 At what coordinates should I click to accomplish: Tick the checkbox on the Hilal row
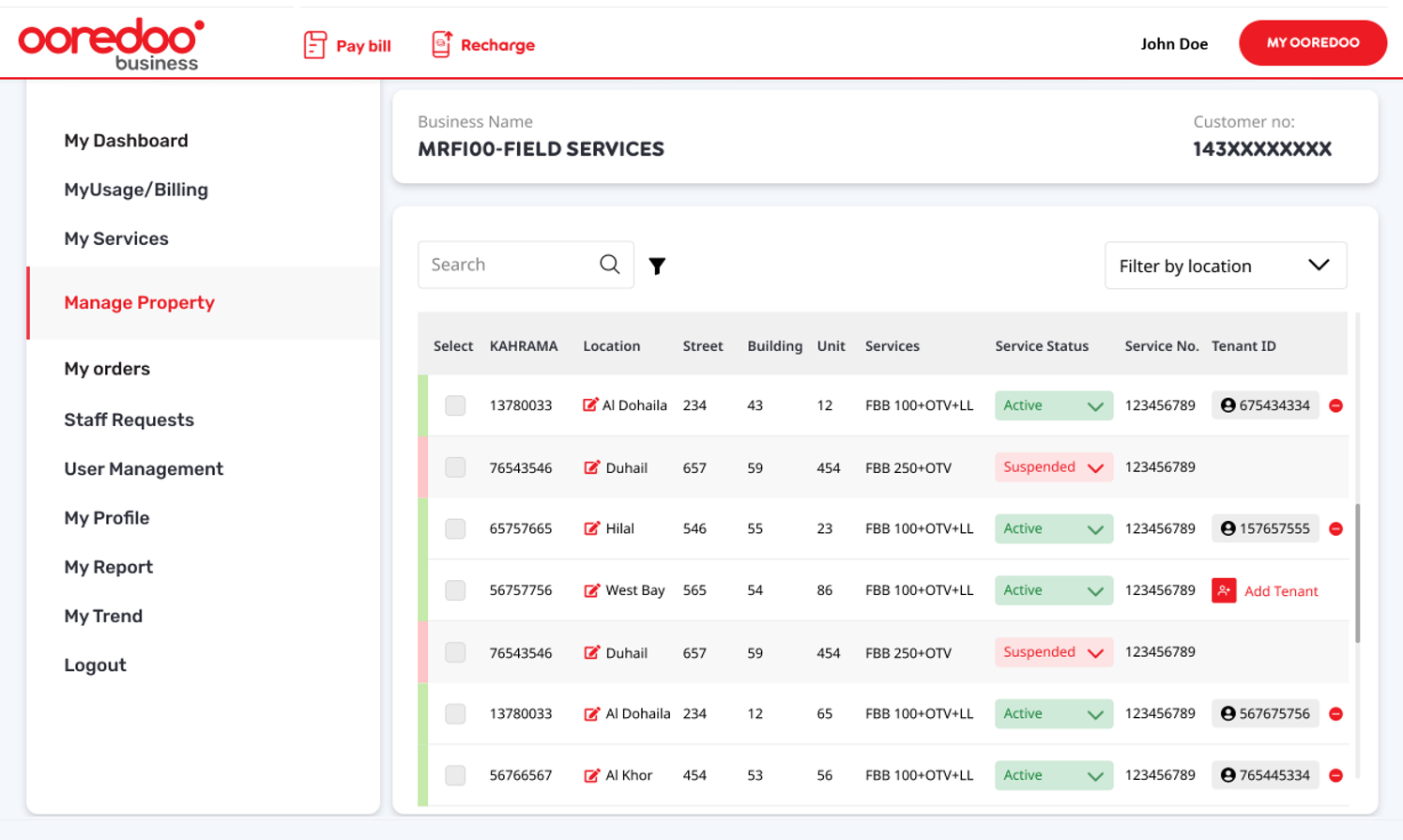click(x=454, y=528)
